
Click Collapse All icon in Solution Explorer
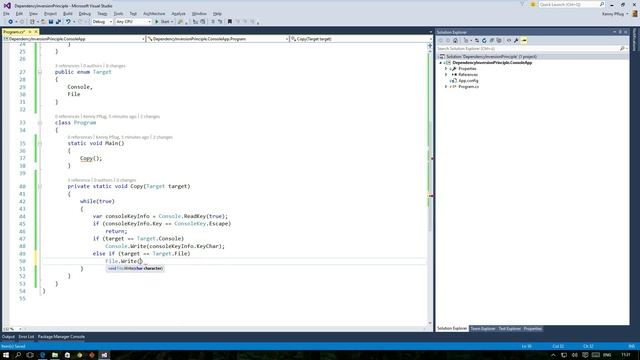pos(492,40)
